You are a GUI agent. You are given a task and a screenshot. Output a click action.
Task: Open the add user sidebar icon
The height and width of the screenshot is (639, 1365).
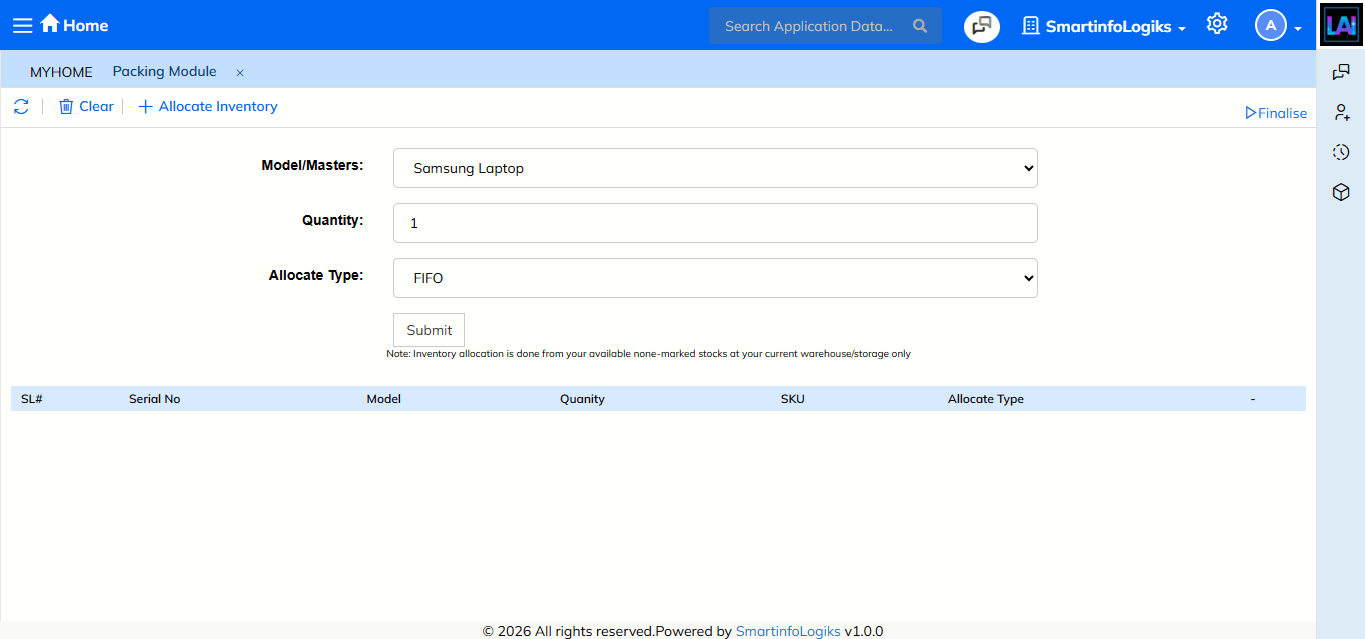[1341, 112]
